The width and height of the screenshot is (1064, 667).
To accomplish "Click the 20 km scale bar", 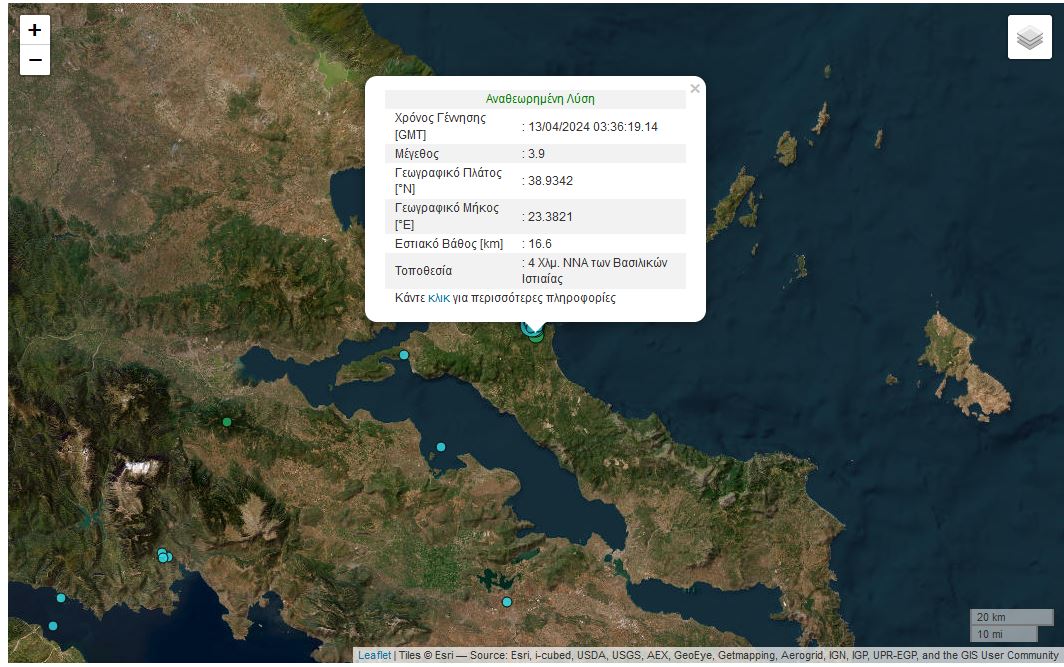I will point(1011,617).
